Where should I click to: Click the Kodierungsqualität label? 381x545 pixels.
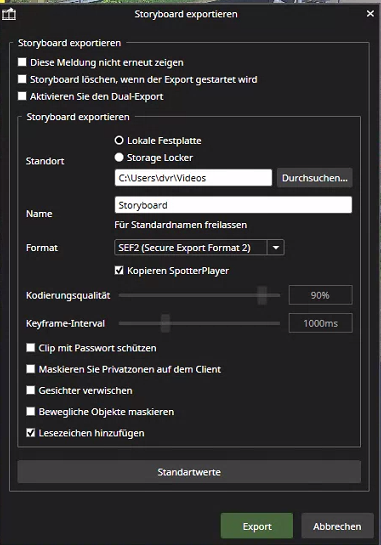68,295
